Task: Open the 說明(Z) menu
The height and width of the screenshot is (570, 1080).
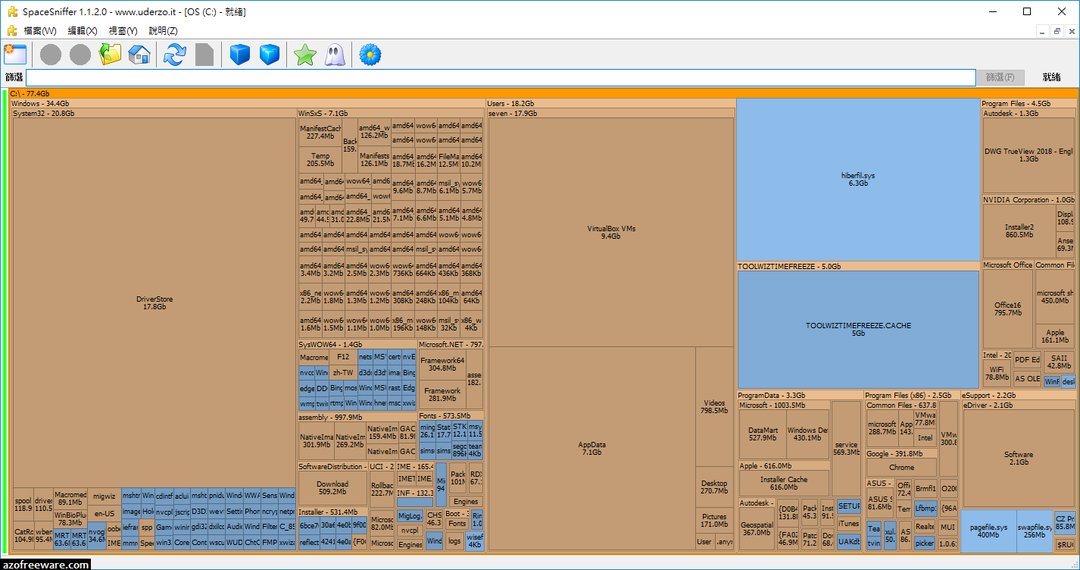Action: [x=163, y=31]
